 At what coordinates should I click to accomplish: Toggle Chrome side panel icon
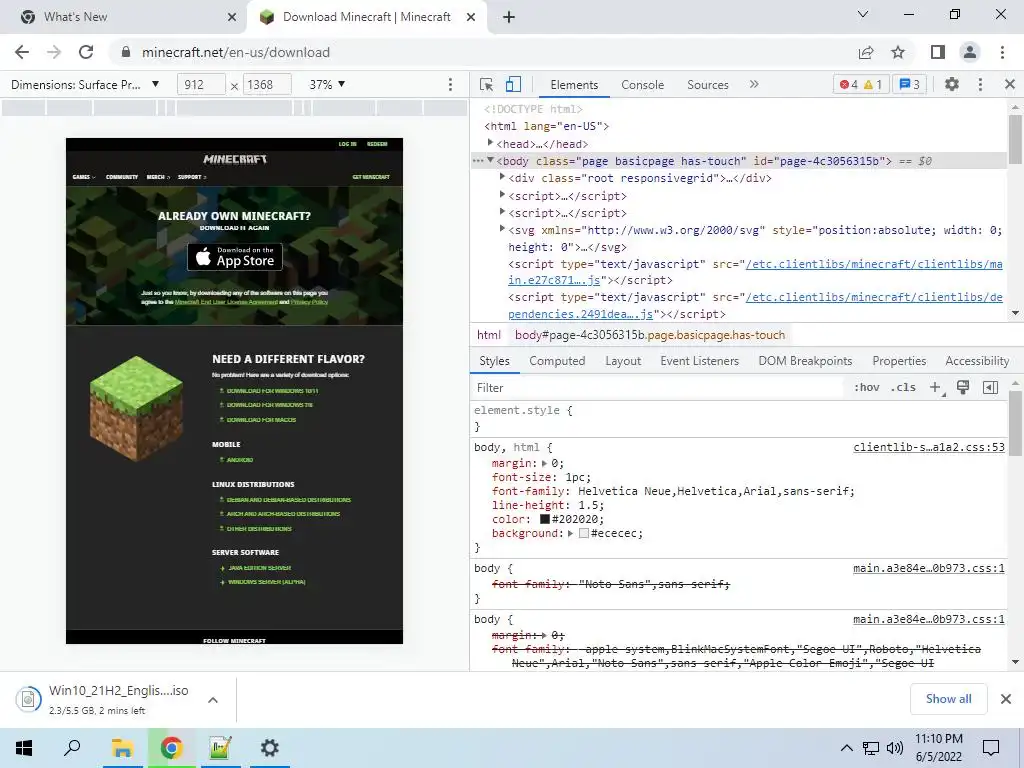point(938,52)
